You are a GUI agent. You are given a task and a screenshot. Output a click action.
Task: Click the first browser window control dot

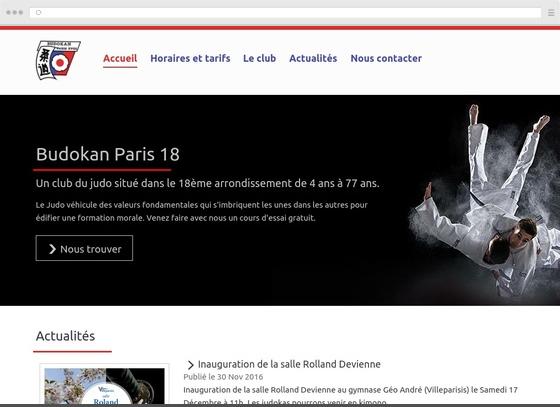pyautogui.click(x=8, y=12)
